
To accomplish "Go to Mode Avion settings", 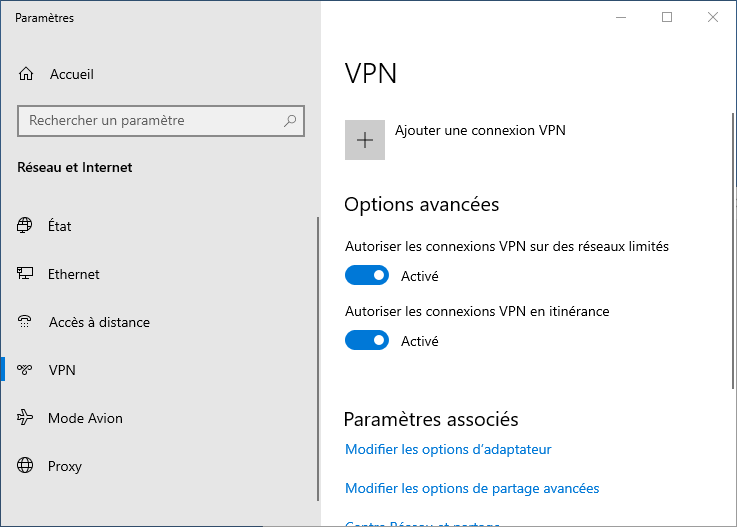I will point(85,418).
